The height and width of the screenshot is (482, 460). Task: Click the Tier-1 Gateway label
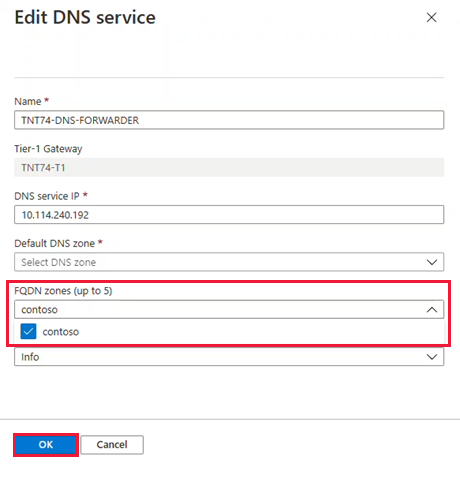pos(48,149)
